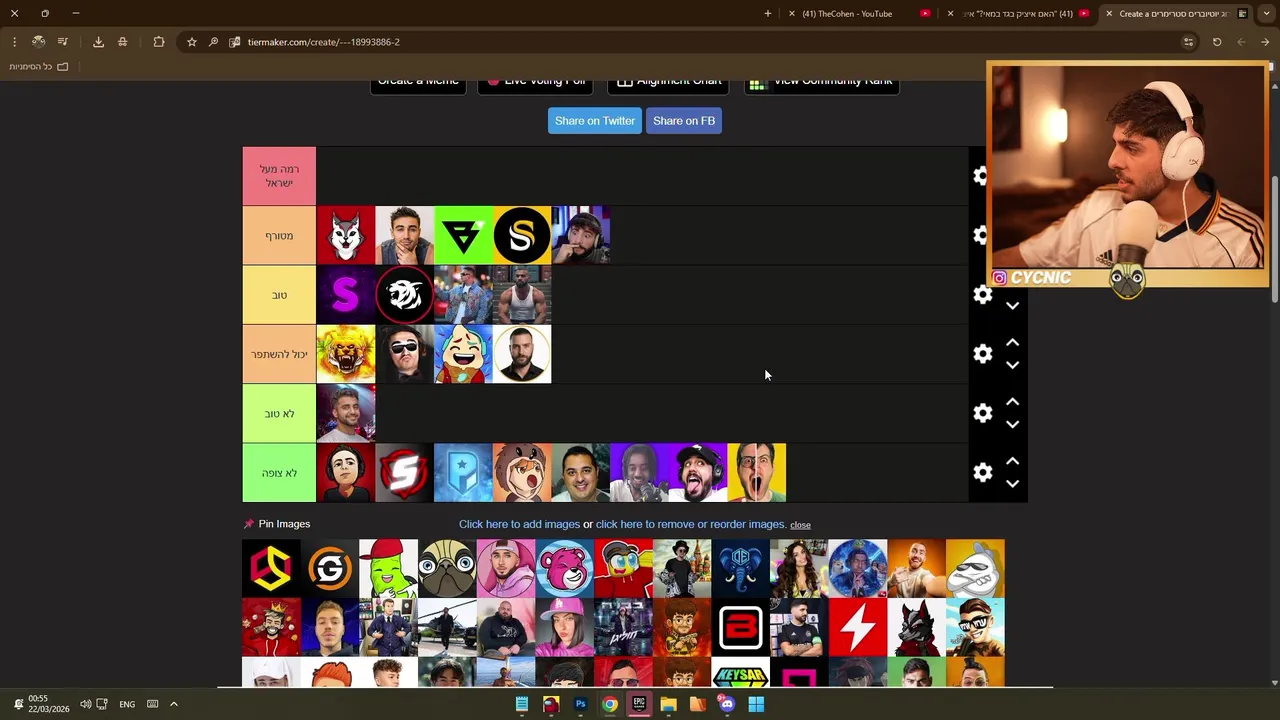Viewport: 1280px width, 720px height.
Task: Select the roaring lion image in יכול להשתפר tier
Action: click(x=346, y=354)
